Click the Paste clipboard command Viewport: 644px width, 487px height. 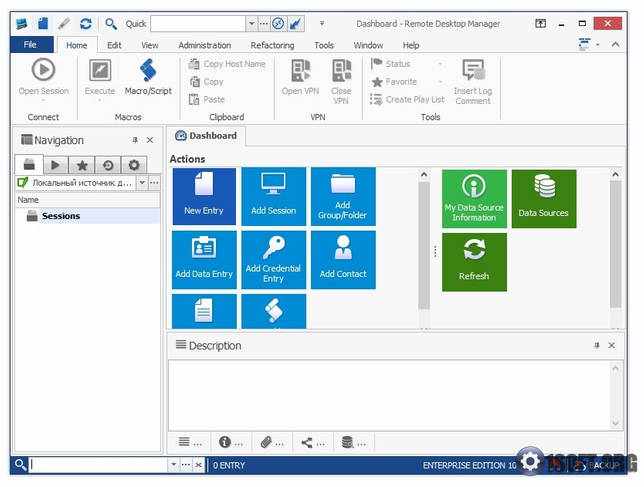(x=207, y=99)
